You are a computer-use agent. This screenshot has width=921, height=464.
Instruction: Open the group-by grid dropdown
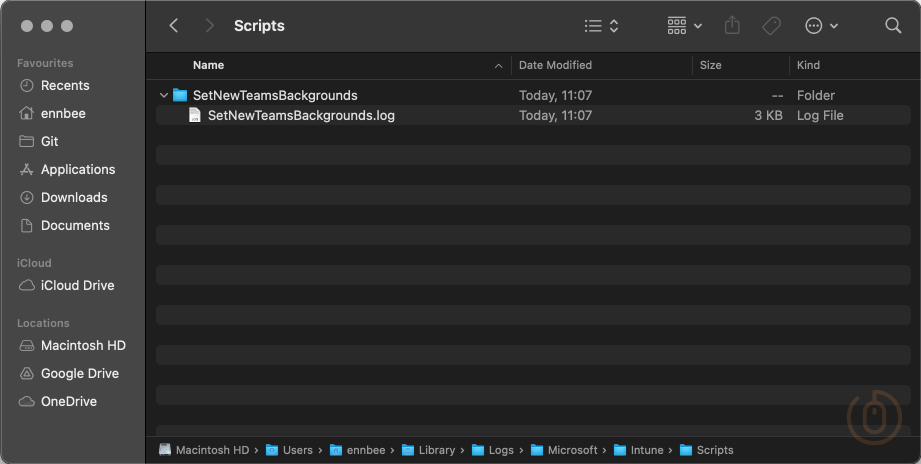(684, 26)
